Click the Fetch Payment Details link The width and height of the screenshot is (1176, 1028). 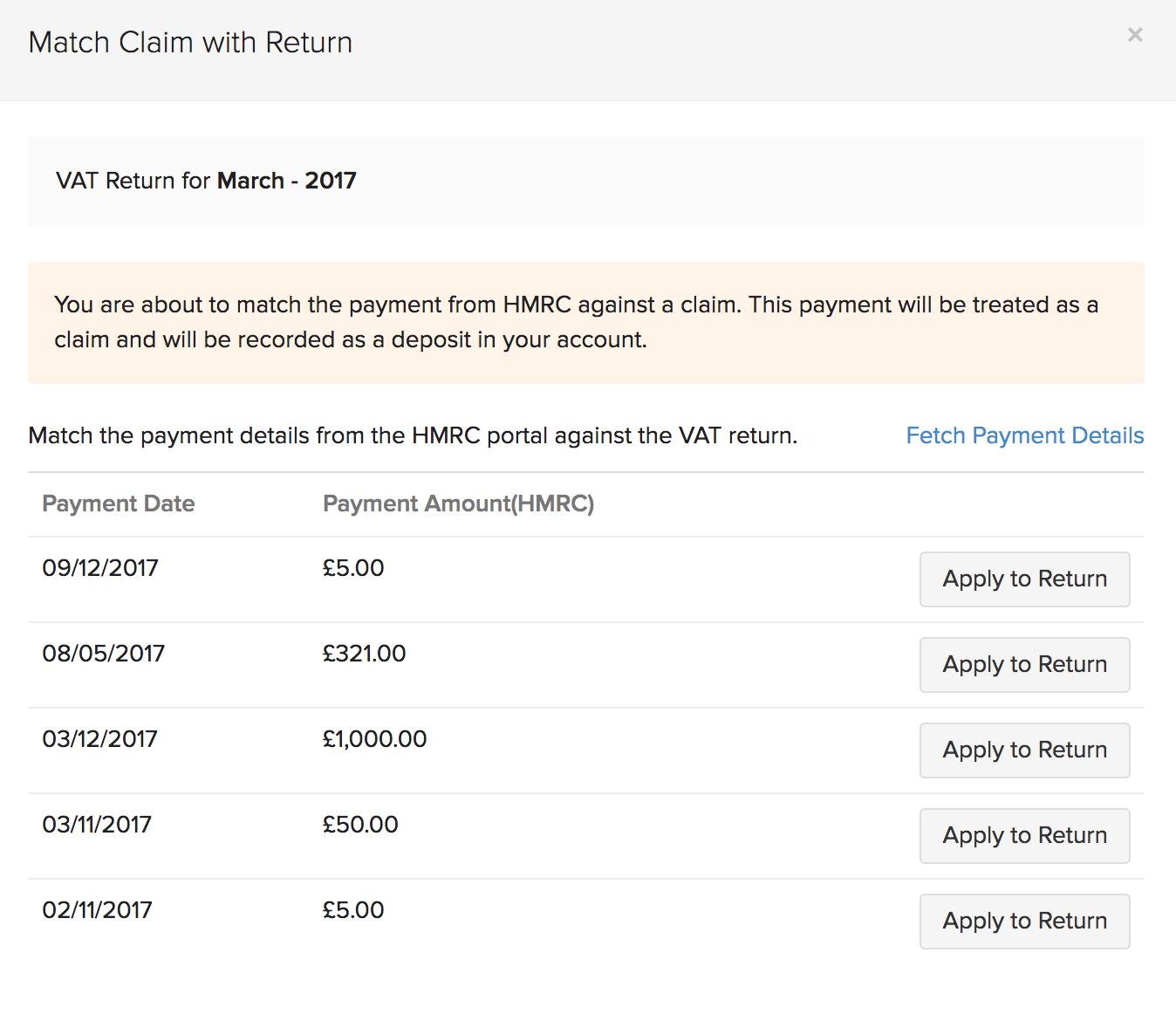click(x=1024, y=435)
